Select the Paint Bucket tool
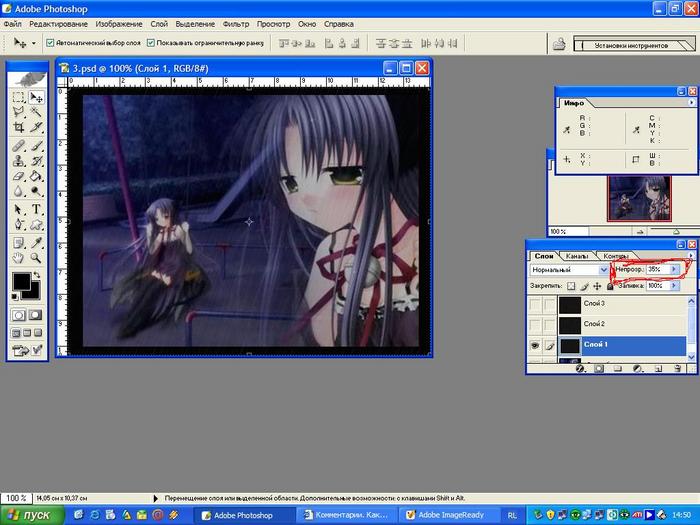Screen dimensions: 700x525 coord(36,176)
